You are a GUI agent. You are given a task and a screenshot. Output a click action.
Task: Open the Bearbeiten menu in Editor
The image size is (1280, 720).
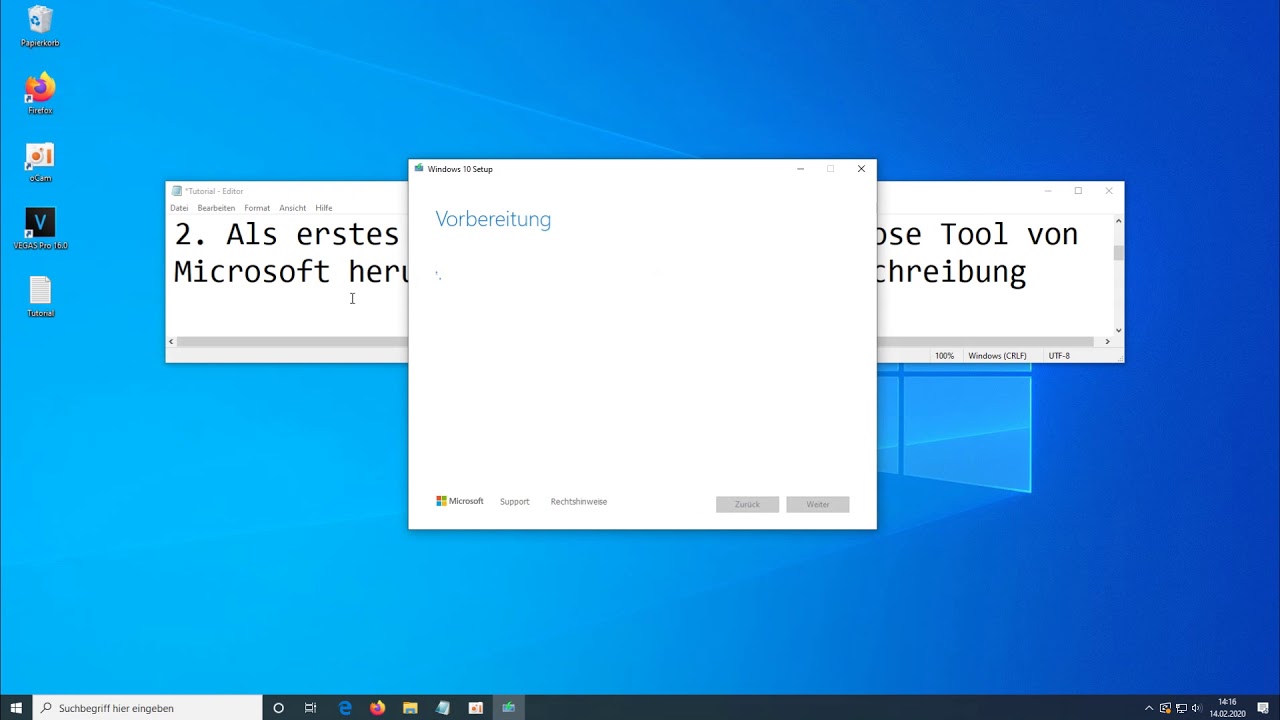pos(216,208)
